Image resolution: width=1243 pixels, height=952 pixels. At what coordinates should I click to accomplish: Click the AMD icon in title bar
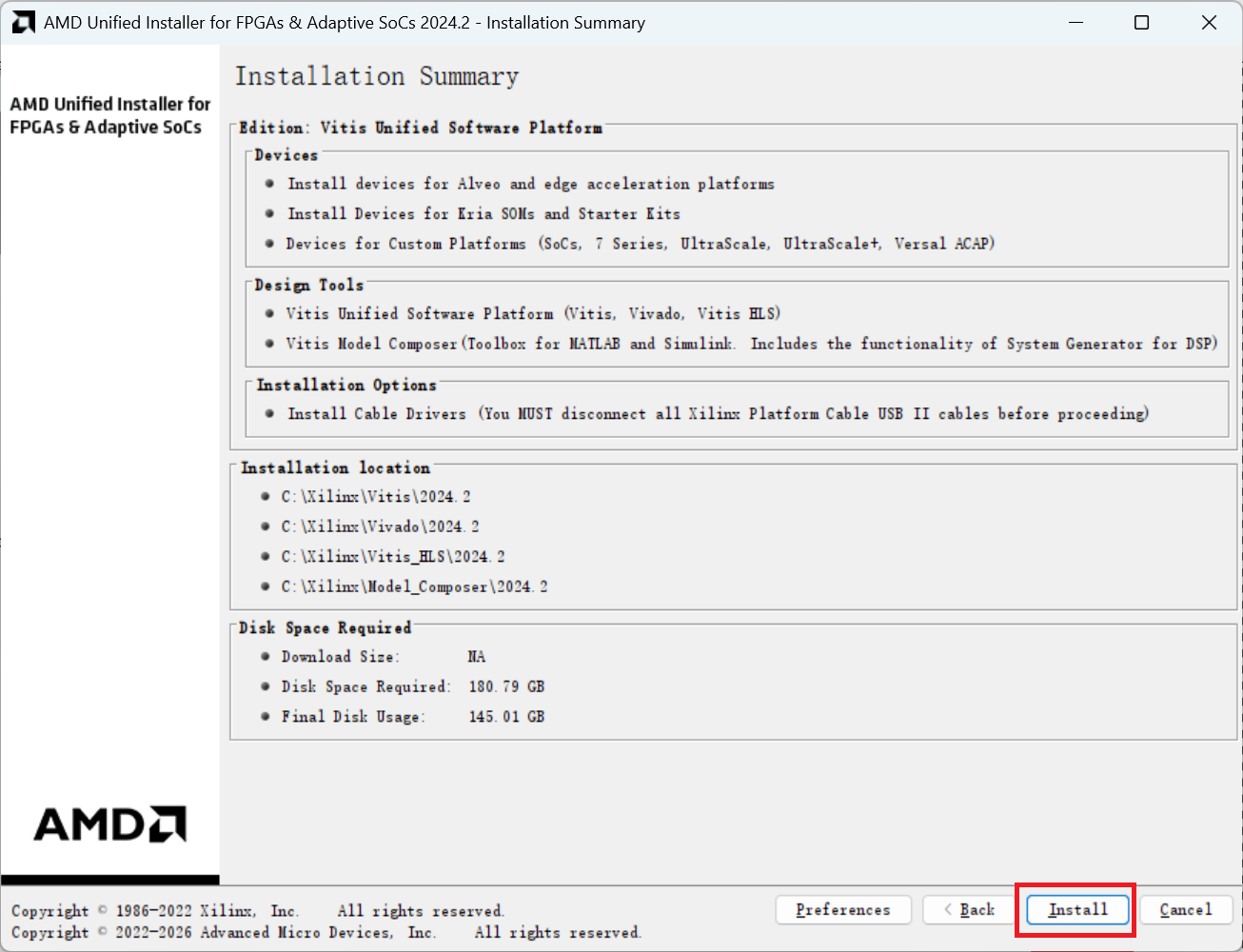tap(23, 23)
